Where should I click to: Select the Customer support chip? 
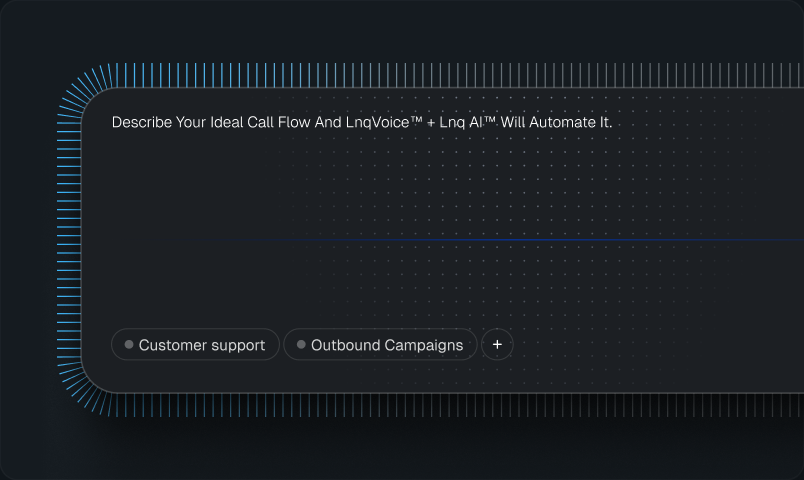(x=195, y=345)
